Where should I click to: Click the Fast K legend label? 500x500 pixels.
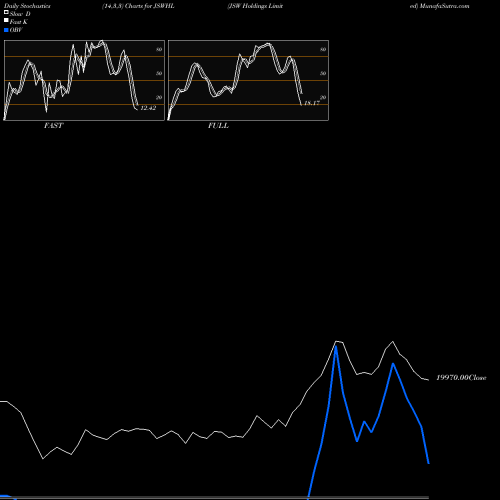pyautogui.click(x=19, y=22)
